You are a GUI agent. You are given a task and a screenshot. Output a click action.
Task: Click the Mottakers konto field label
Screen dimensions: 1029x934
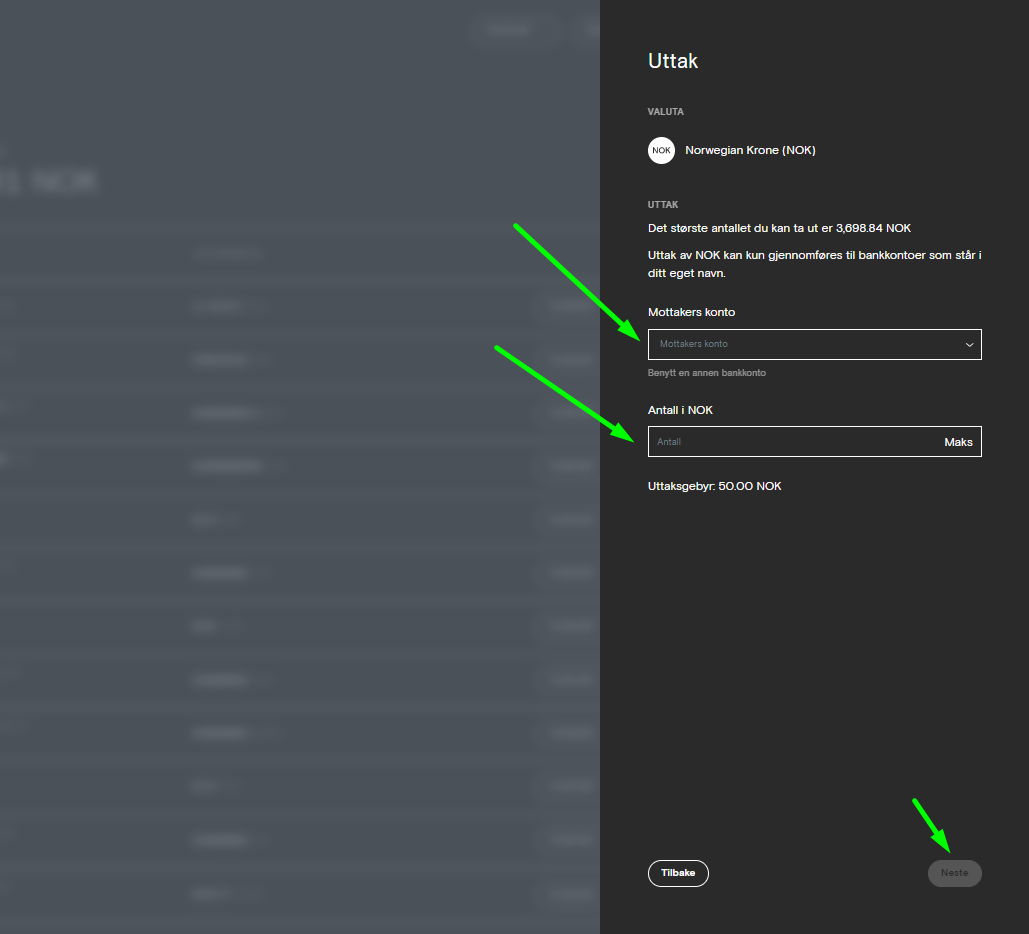tap(691, 312)
